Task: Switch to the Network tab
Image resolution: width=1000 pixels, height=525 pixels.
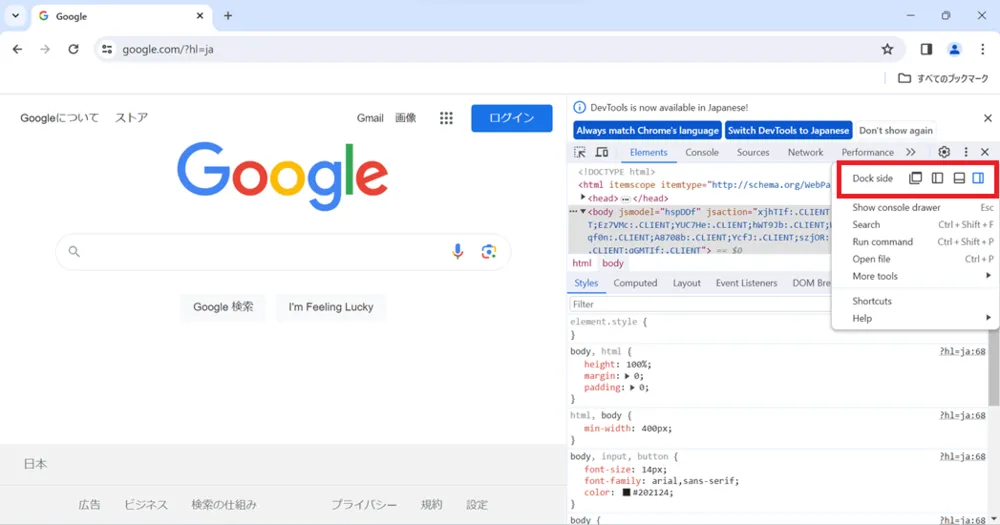Action: (805, 152)
